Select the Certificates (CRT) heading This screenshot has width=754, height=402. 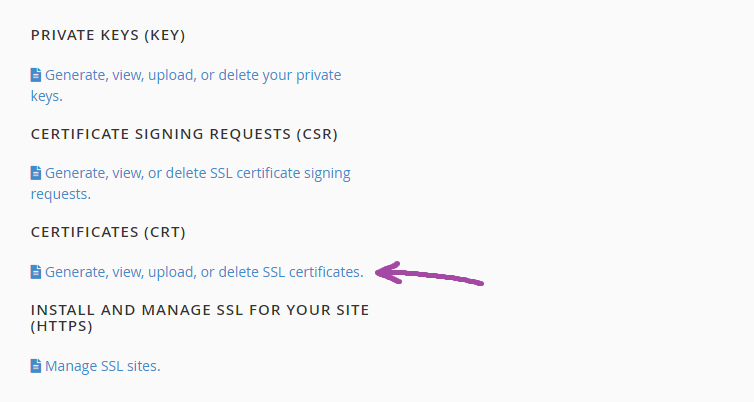pos(109,232)
